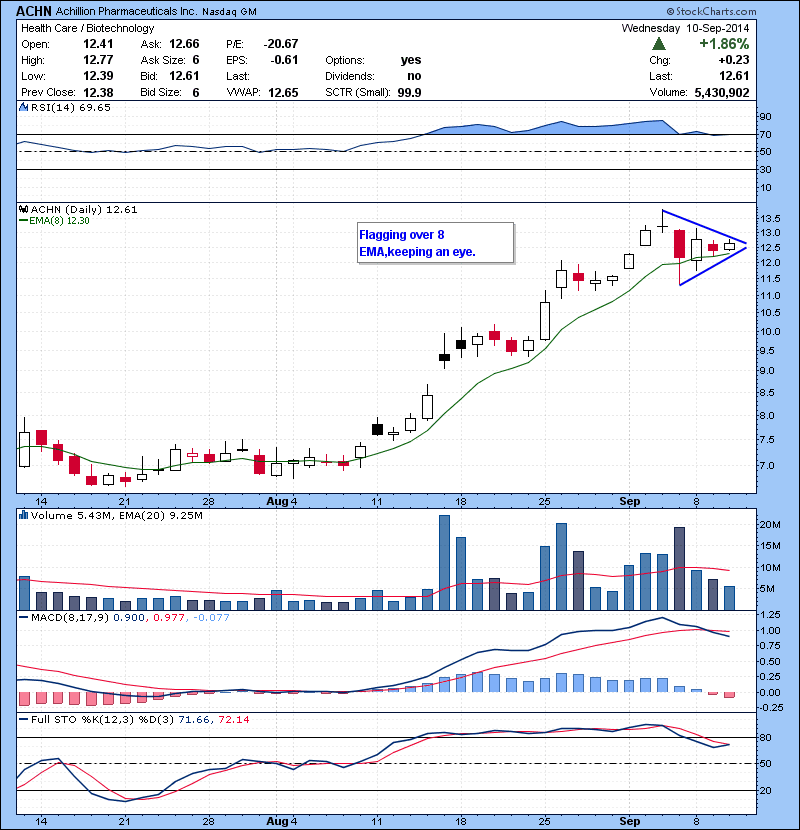Click the Volume bar chart icon
The image size is (800, 830).
point(23,515)
